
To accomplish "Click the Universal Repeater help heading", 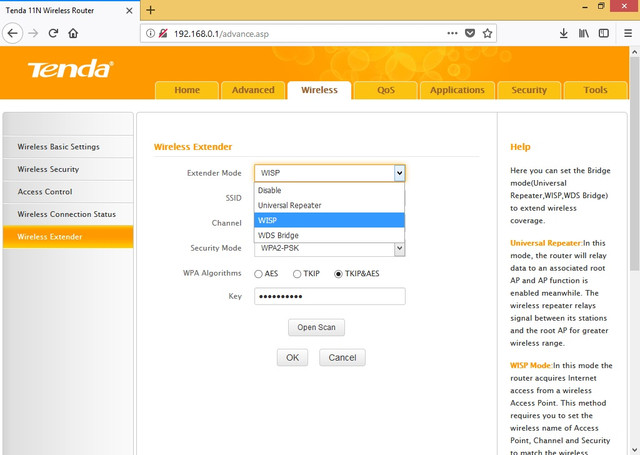I will pos(546,243).
